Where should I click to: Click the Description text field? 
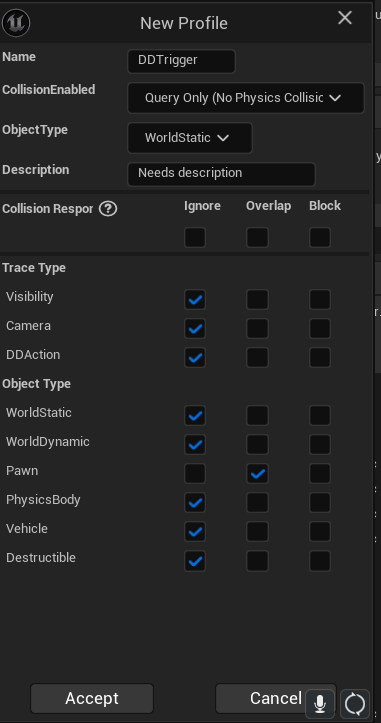click(221, 174)
